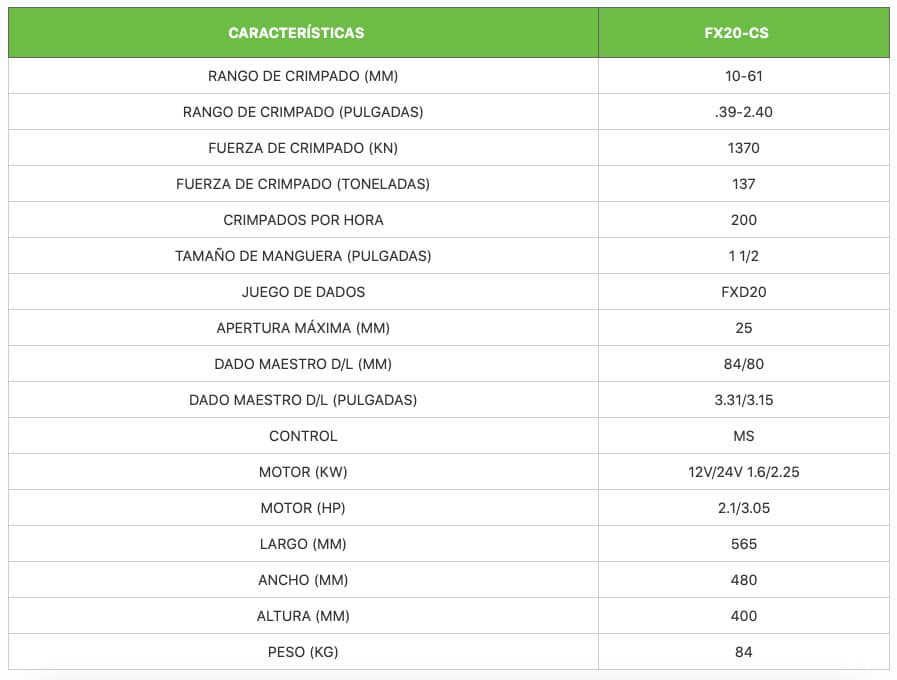Screen dimensions: 897x680
Task: Select the RANGO DE CRIMPADO (MM) label
Action: pyautogui.click(x=303, y=76)
